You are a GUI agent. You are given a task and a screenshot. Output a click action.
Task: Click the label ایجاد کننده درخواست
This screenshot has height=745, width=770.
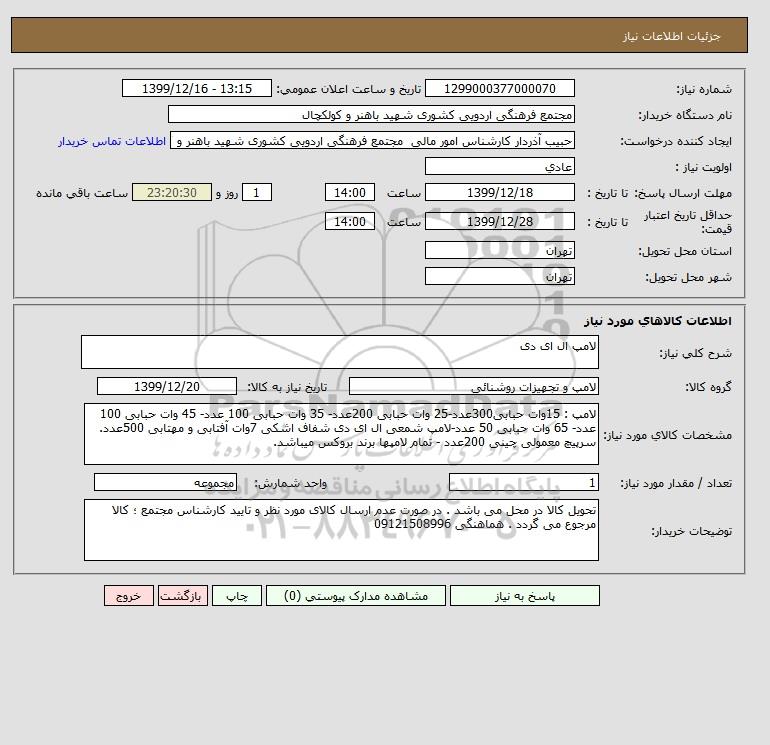click(x=676, y=141)
